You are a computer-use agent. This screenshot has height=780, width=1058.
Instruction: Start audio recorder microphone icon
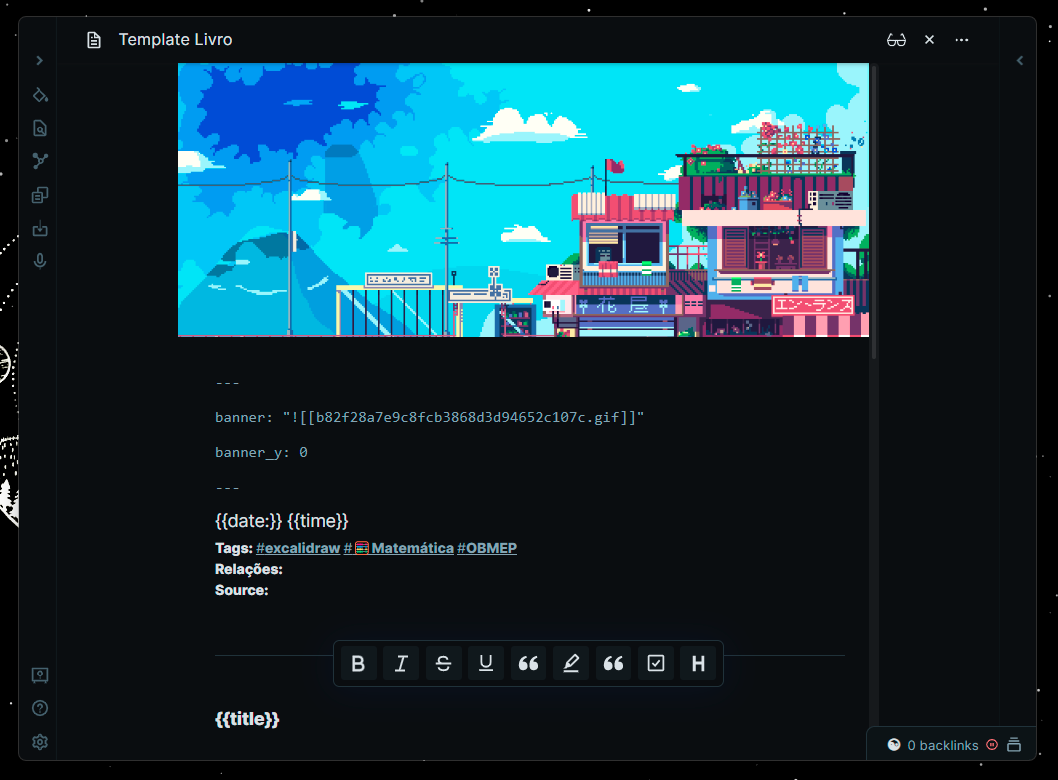click(x=40, y=261)
